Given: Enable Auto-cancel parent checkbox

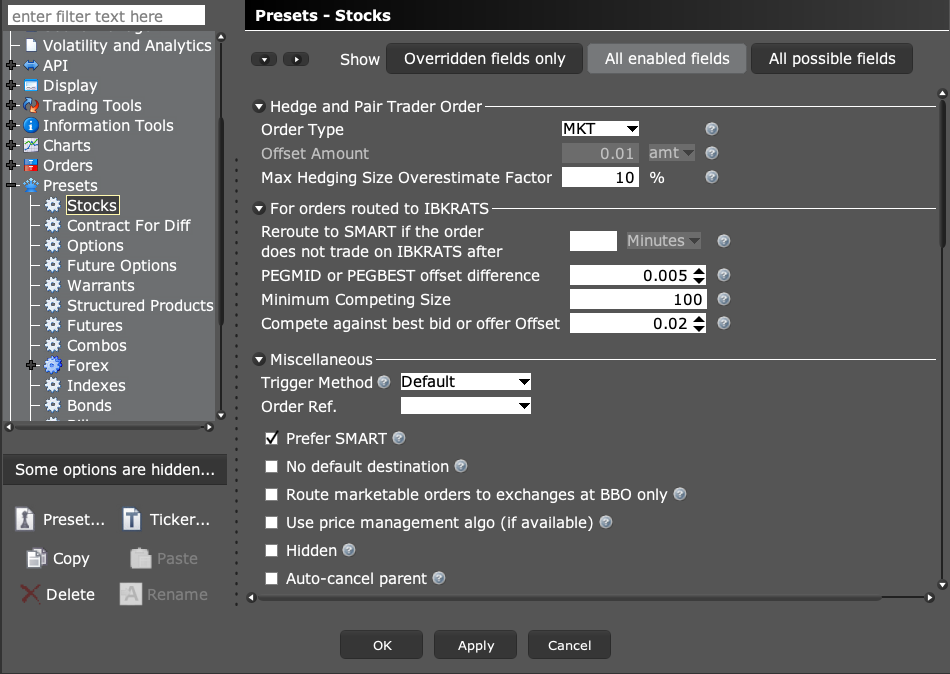Looking at the screenshot, I should pyautogui.click(x=271, y=578).
